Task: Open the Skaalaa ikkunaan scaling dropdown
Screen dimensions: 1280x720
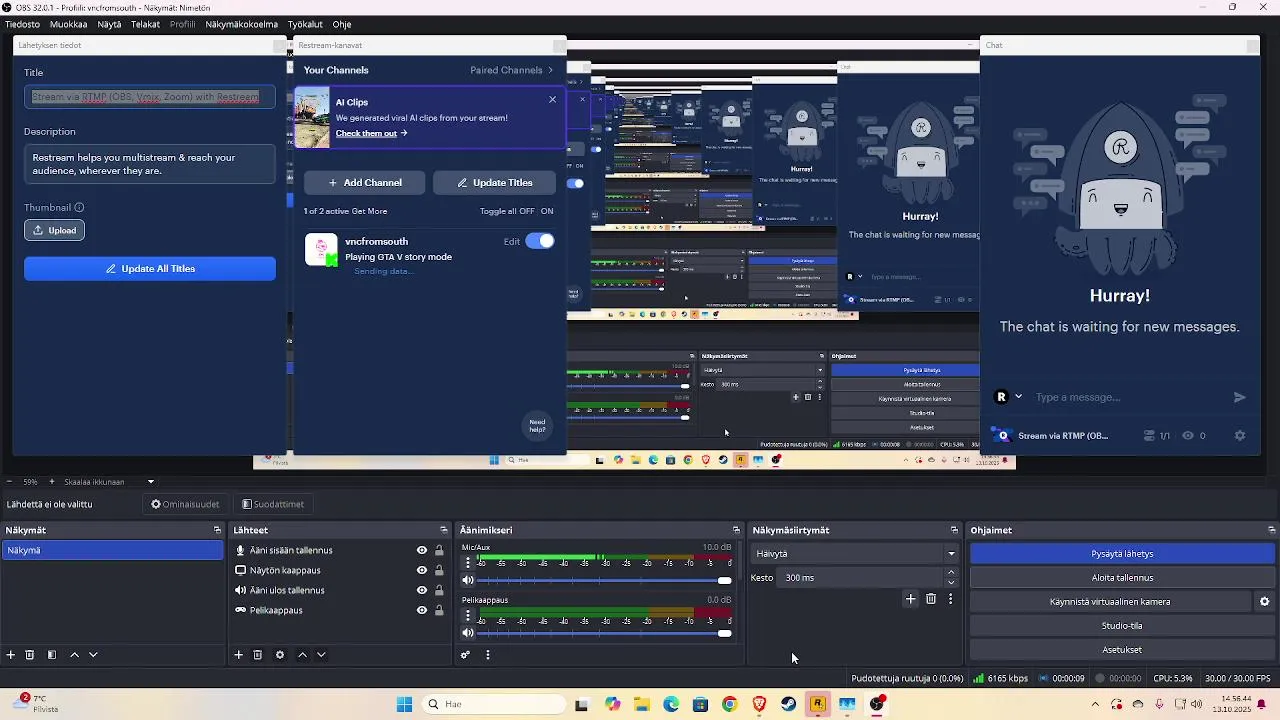Action: (109, 482)
